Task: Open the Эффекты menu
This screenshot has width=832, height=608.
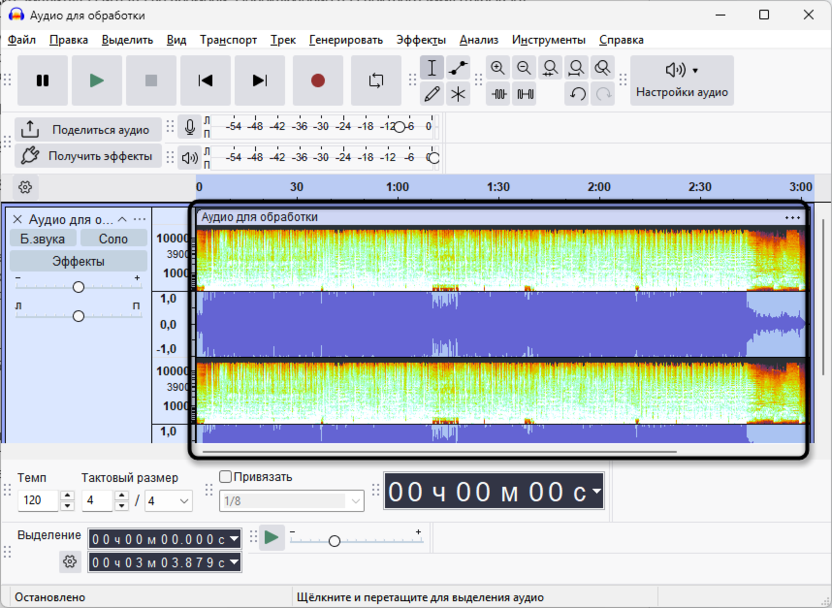Action: click(421, 40)
